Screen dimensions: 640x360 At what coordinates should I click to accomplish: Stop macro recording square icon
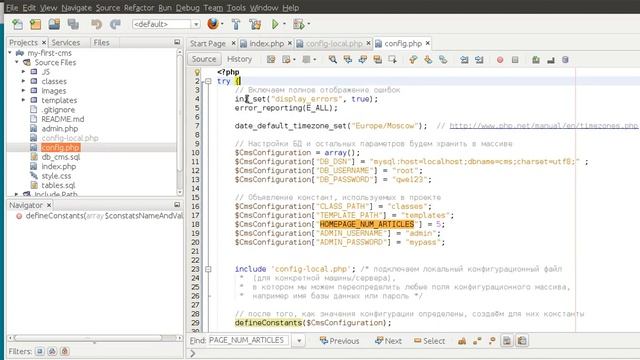tap(515, 60)
